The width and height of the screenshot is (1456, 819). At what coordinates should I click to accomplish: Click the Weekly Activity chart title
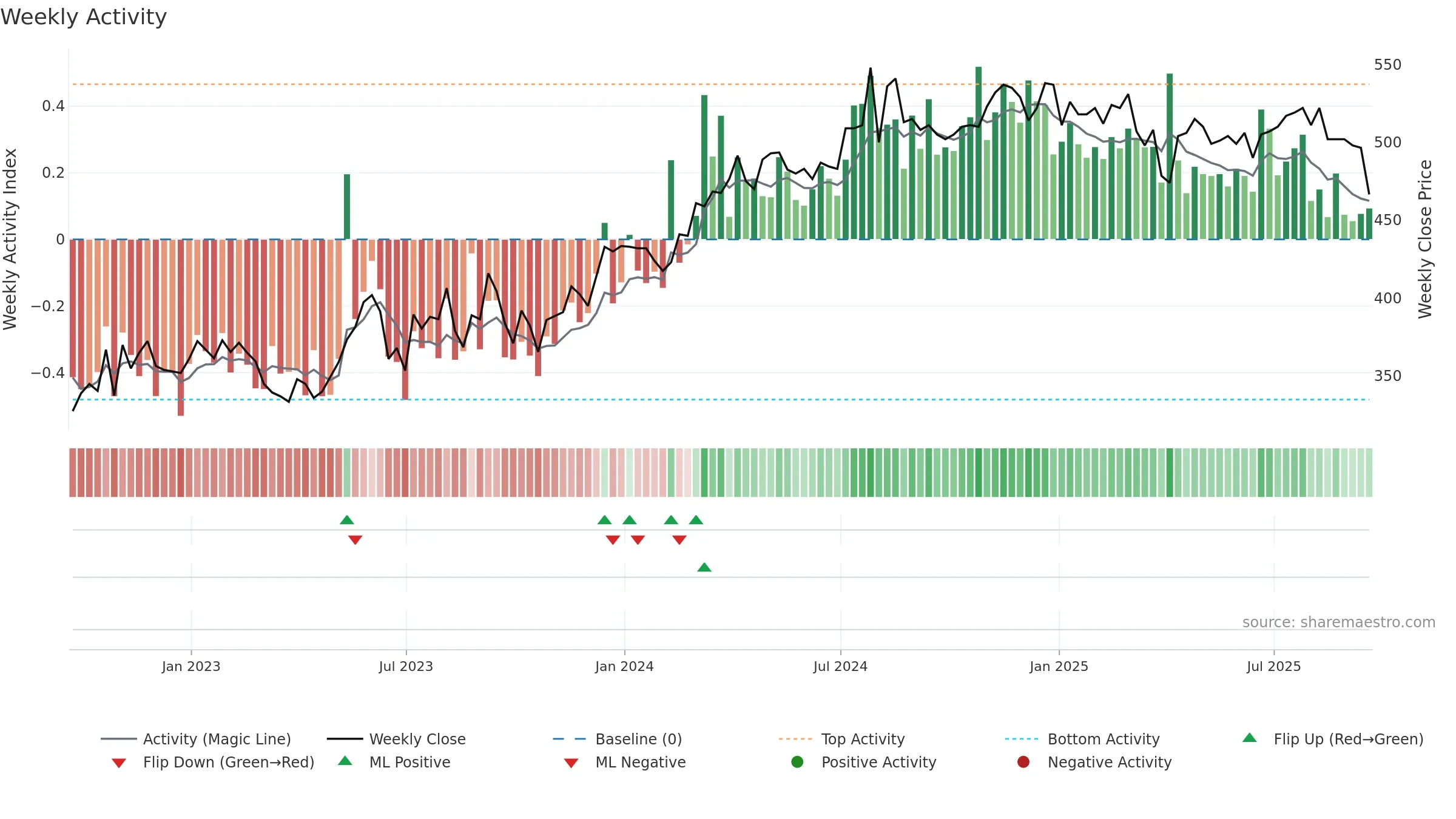click(x=84, y=17)
